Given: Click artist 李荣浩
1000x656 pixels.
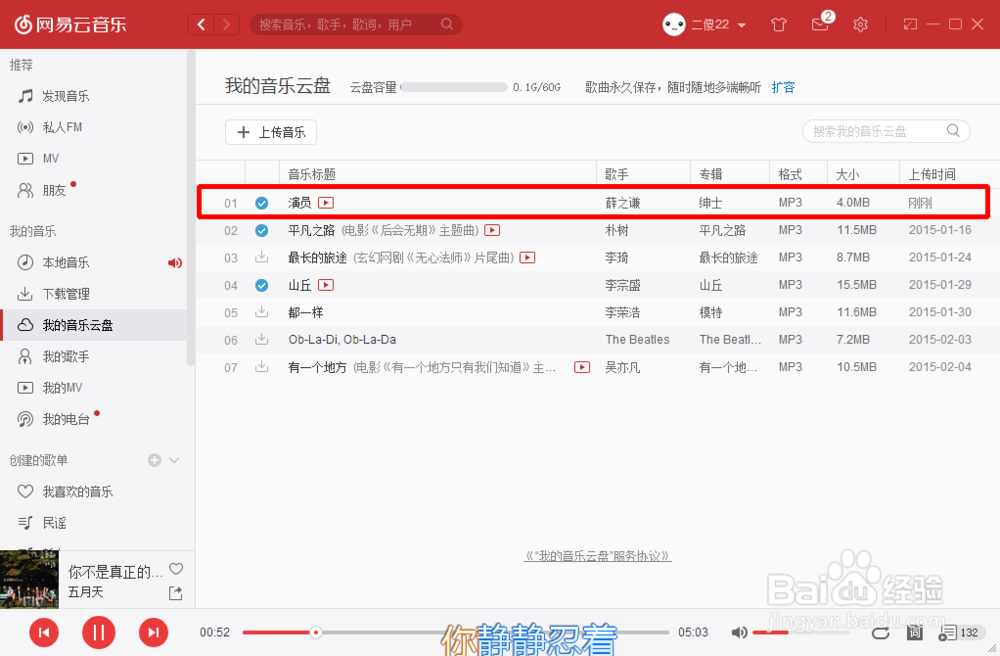Looking at the screenshot, I should 622,312.
